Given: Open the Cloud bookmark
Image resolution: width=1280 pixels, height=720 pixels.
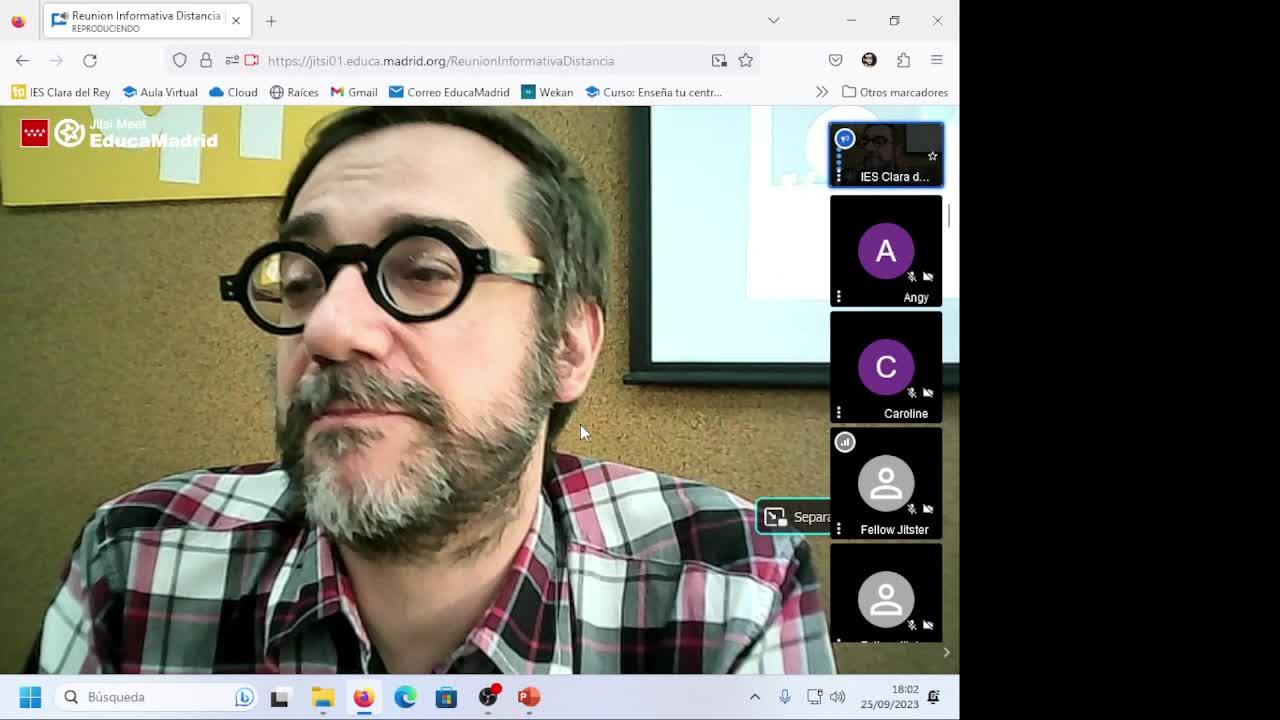Looking at the screenshot, I should (x=233, y=92).
